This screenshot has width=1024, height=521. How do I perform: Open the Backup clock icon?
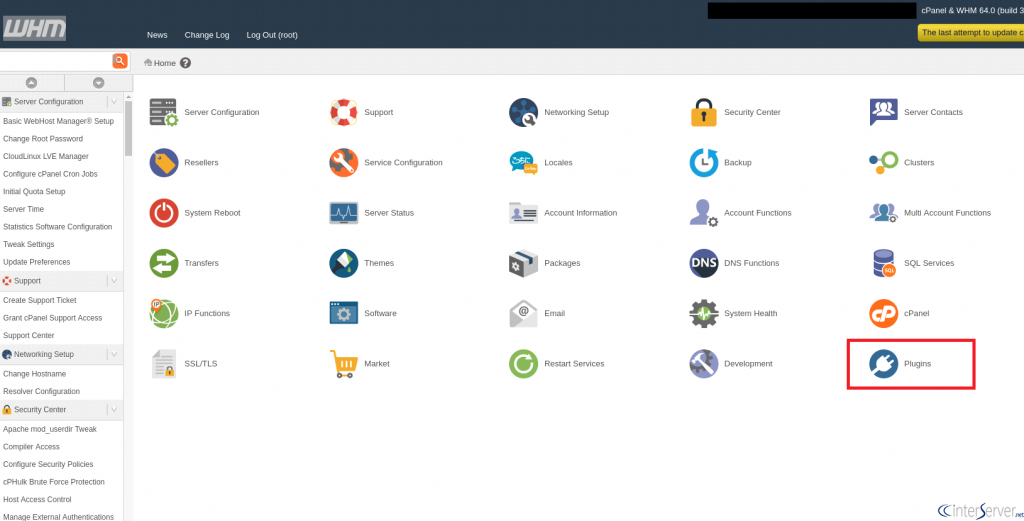(703, 163)
